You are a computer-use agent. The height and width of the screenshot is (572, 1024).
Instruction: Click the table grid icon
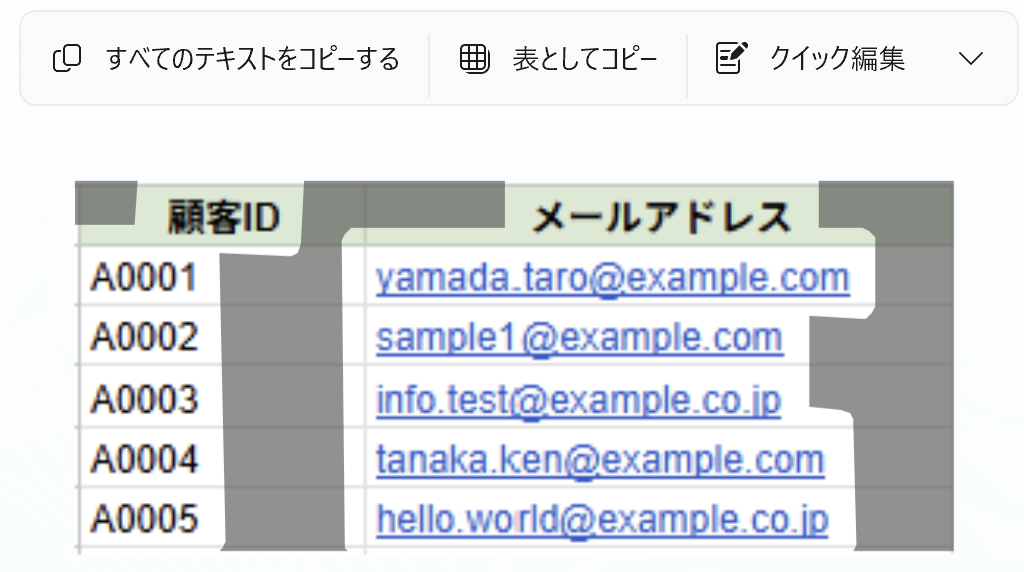475,59
